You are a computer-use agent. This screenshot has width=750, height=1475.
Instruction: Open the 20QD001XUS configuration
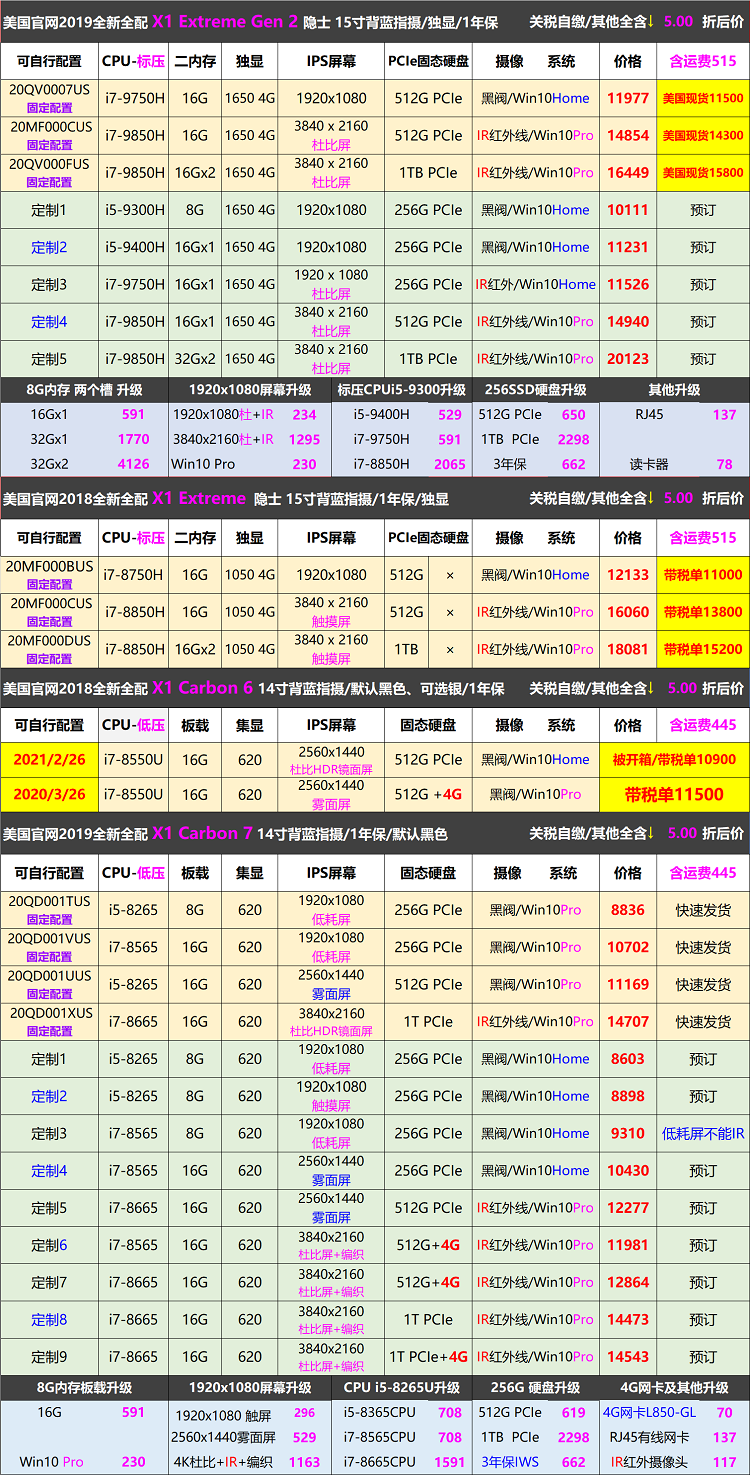coord(49,1021)
